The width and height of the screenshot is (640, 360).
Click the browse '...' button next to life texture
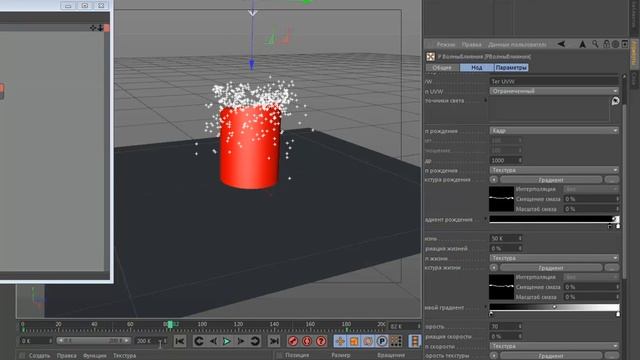pyautogui.click(x=612, y=268)
